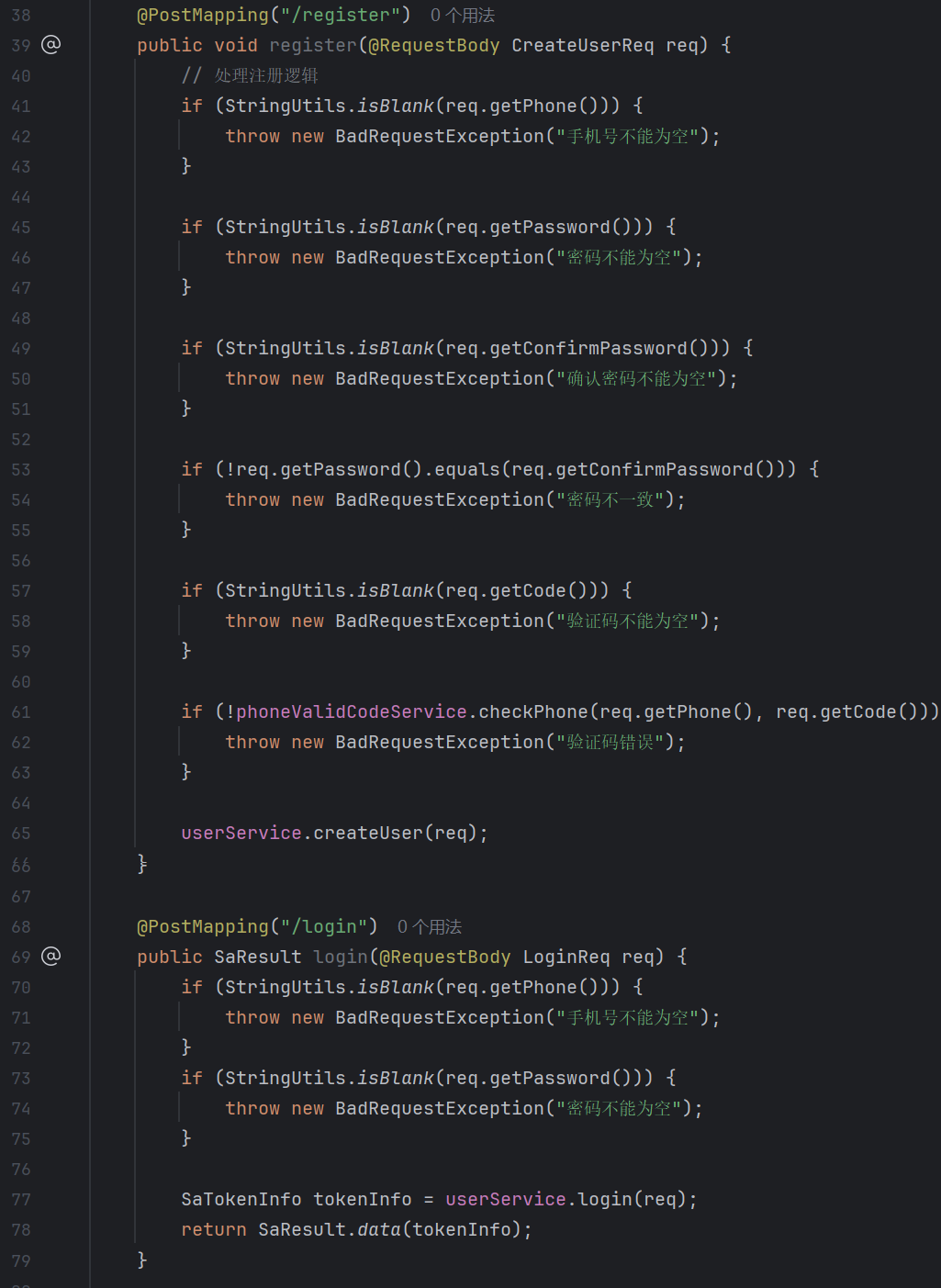Click the string "手机号不能为空" on line 42
Viewport: 941px width, 1288px height.
tap(628, 136)
